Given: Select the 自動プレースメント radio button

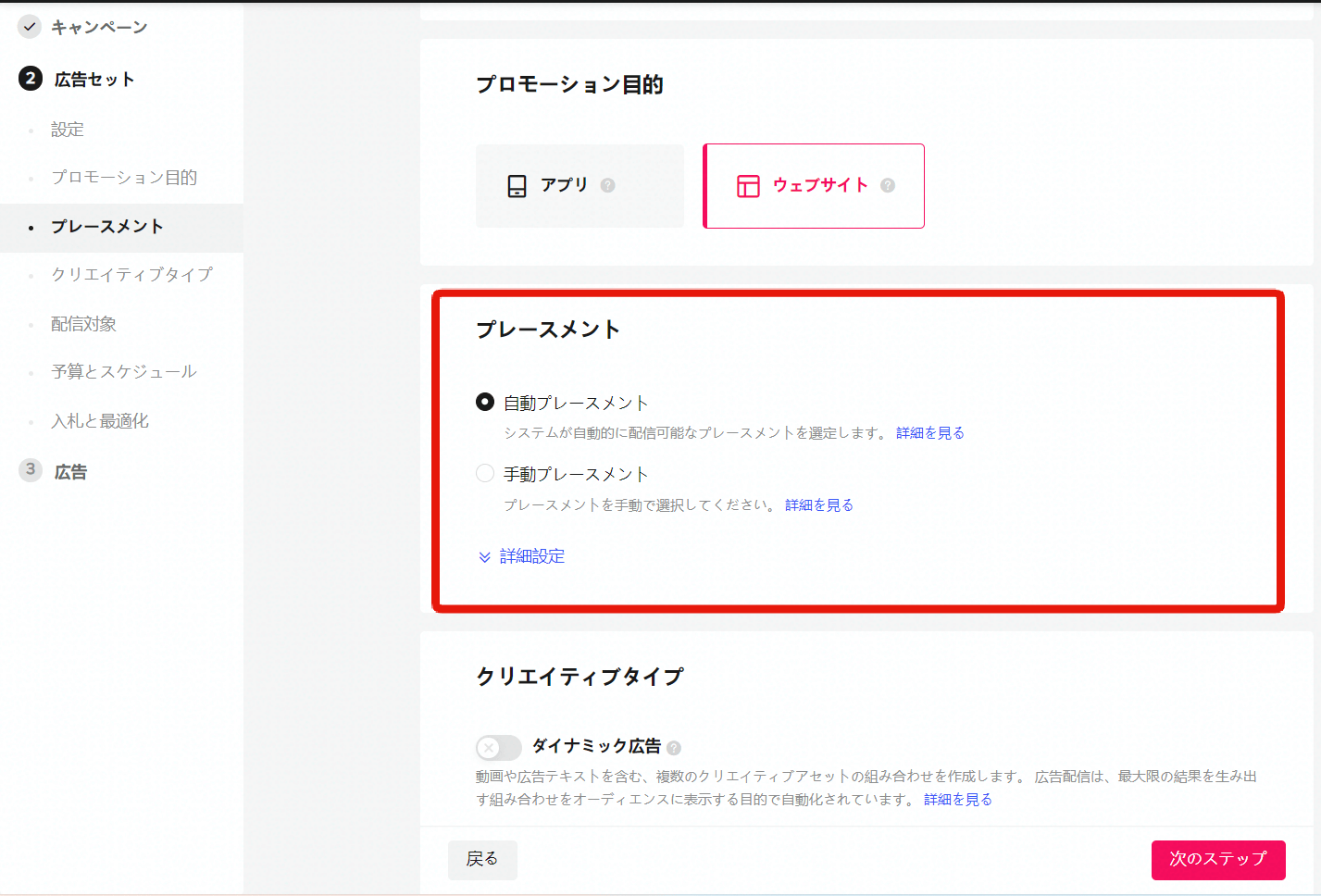Looking at the screenshot, I should [x=484, y=402].
